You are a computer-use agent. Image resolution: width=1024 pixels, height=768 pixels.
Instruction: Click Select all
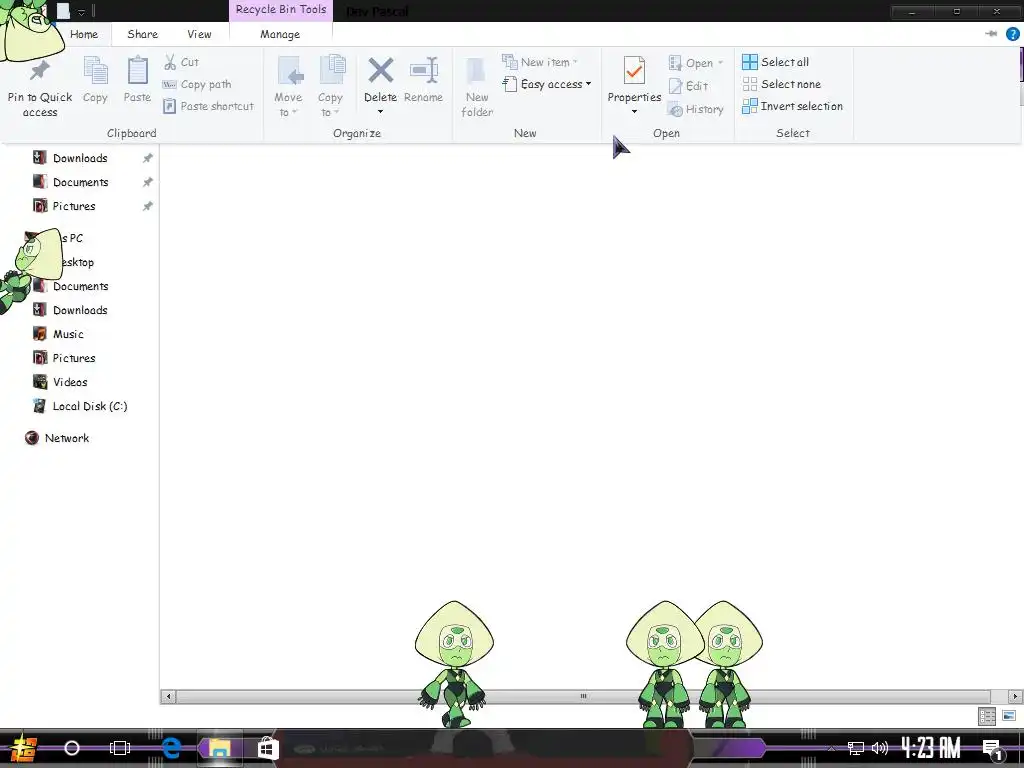776,62
